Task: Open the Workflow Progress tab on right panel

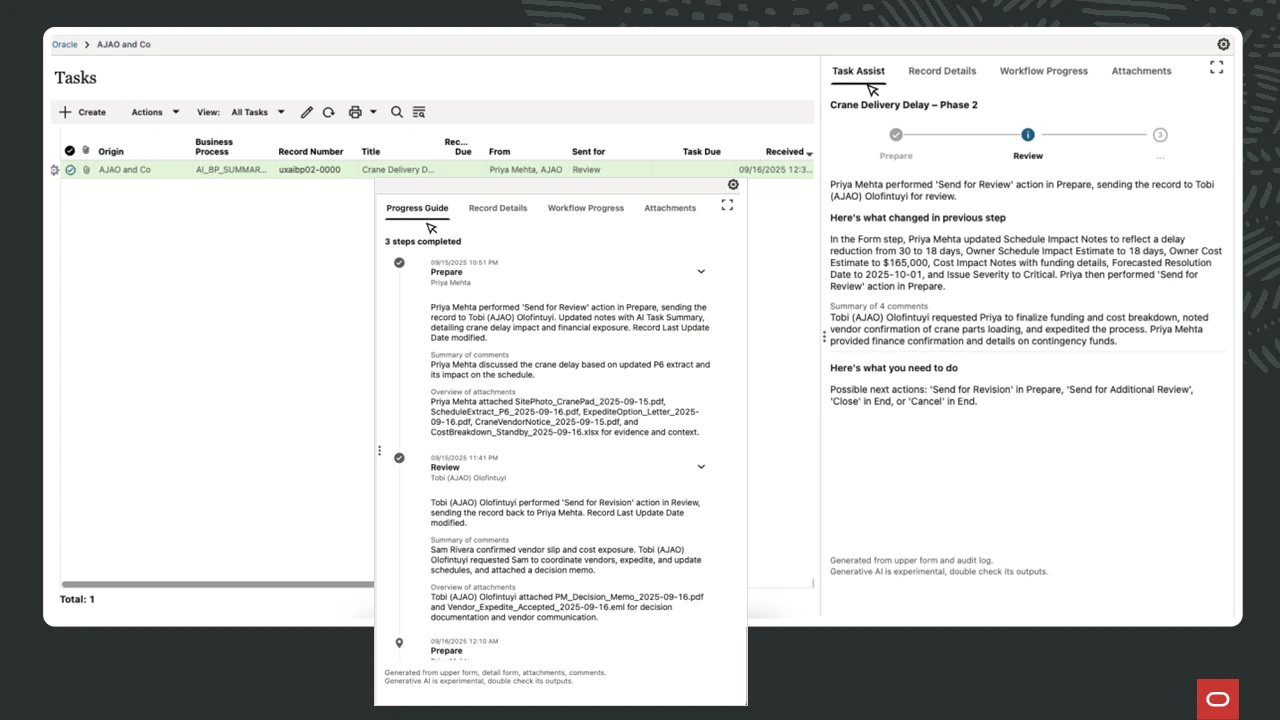Action: coord(1044,71)
